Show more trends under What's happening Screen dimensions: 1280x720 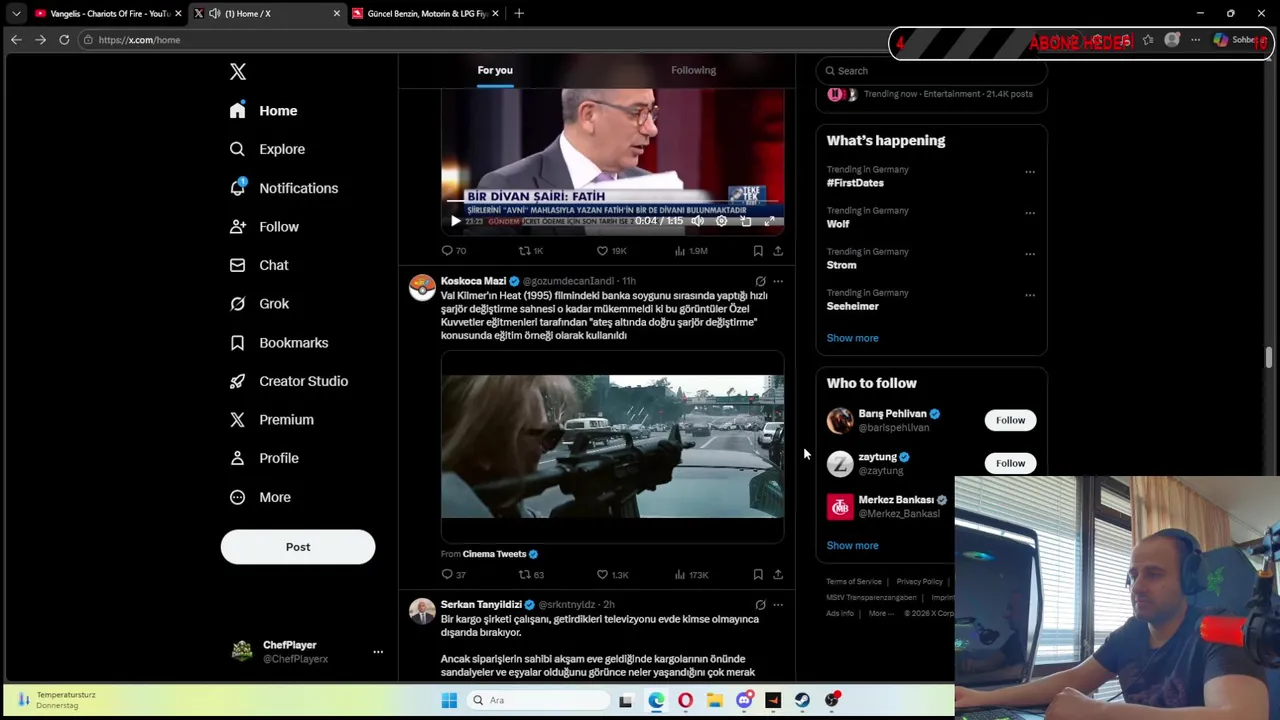pyautogui.click(x=852, y=338)
